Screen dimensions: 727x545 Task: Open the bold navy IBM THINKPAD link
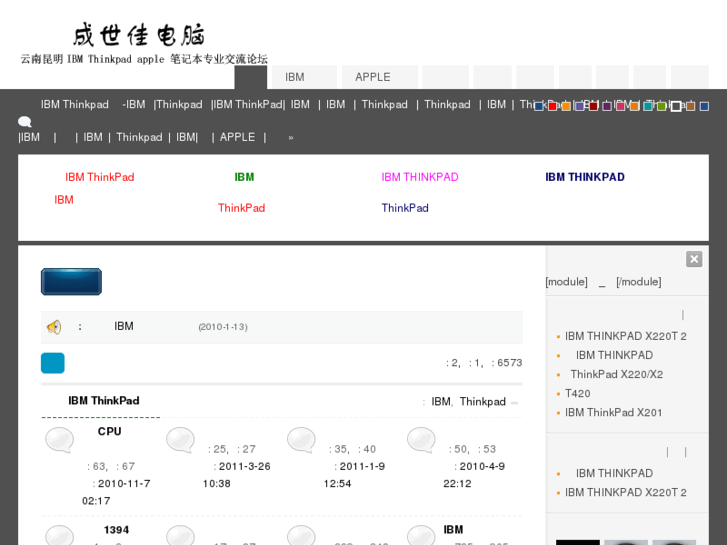pyautogui.click(x=585, y=178)
